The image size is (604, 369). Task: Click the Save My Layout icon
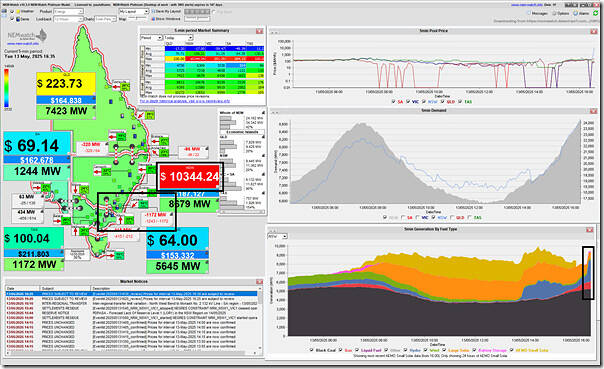153,12
